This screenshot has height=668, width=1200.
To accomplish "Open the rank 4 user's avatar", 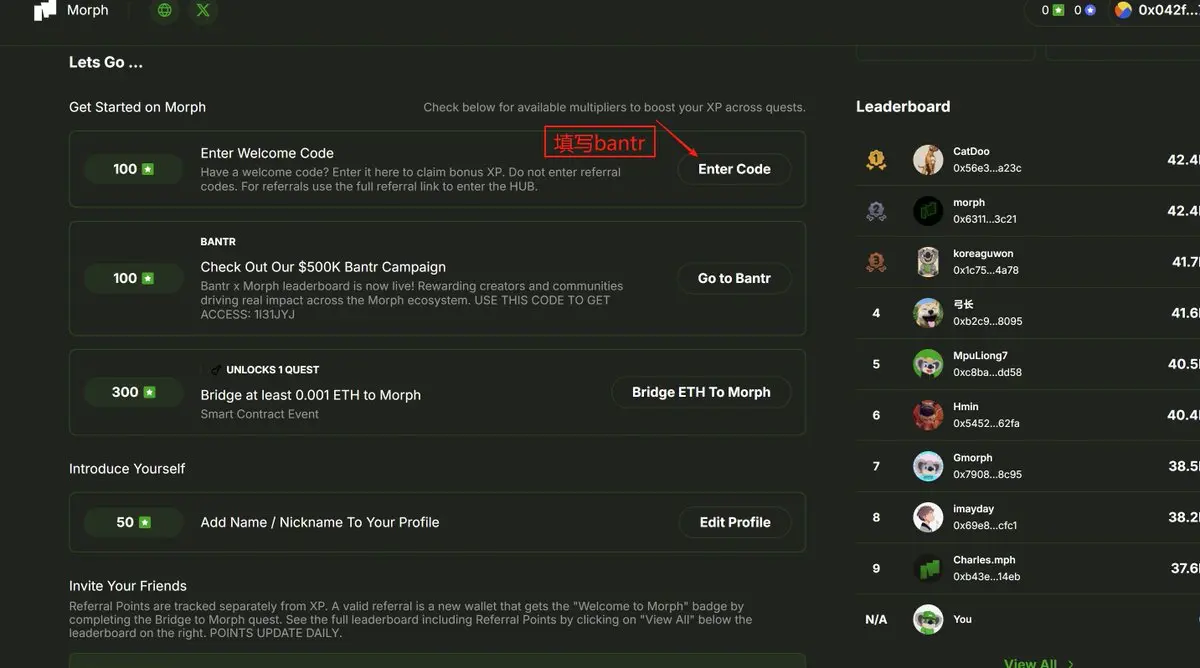I will click(x=928, y=313).
